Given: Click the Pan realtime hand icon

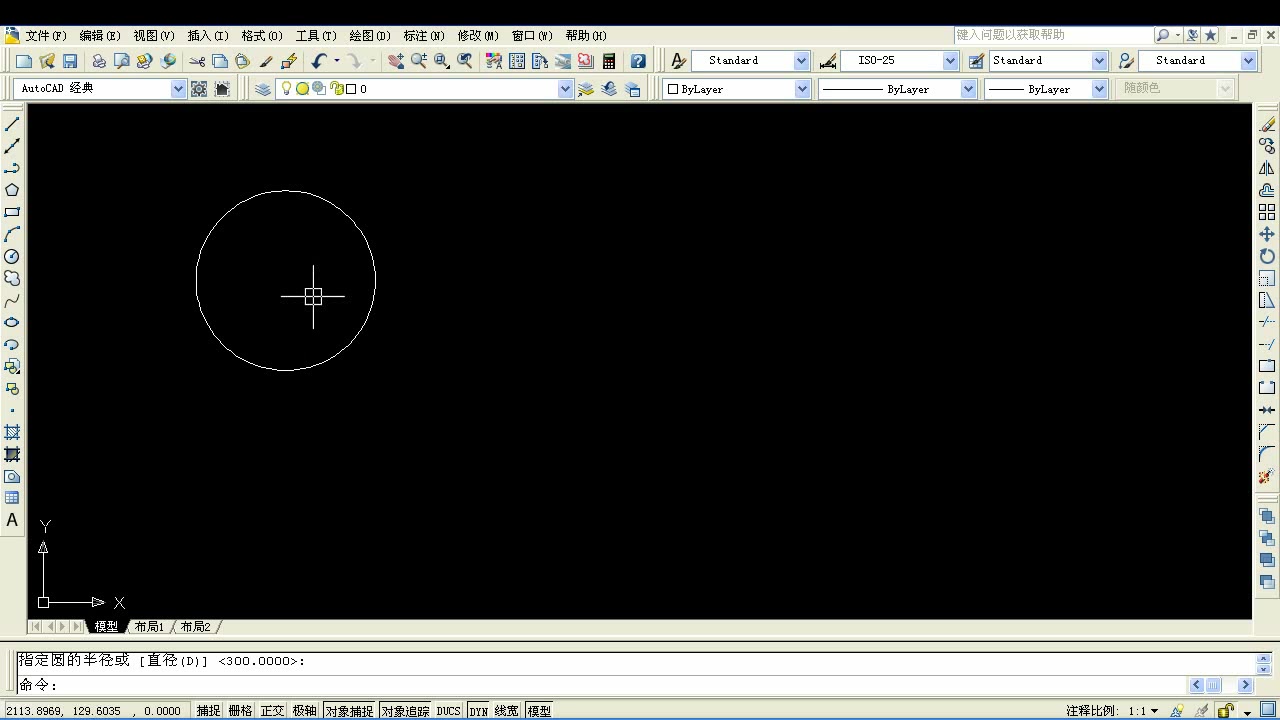Looking at the screenshot, I should [x=396, y=61].
